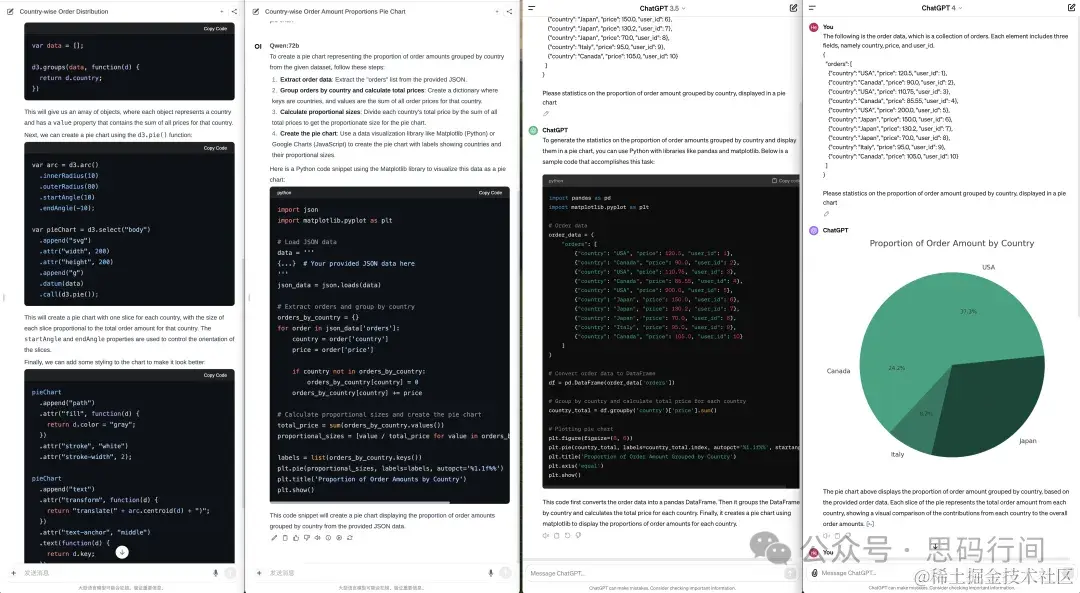Image resolution: width=1080 pixels, height=593 pixels.
Task: Click thumbs-down icon under ChatGPT 3.5 response
Action: point(578,535)
